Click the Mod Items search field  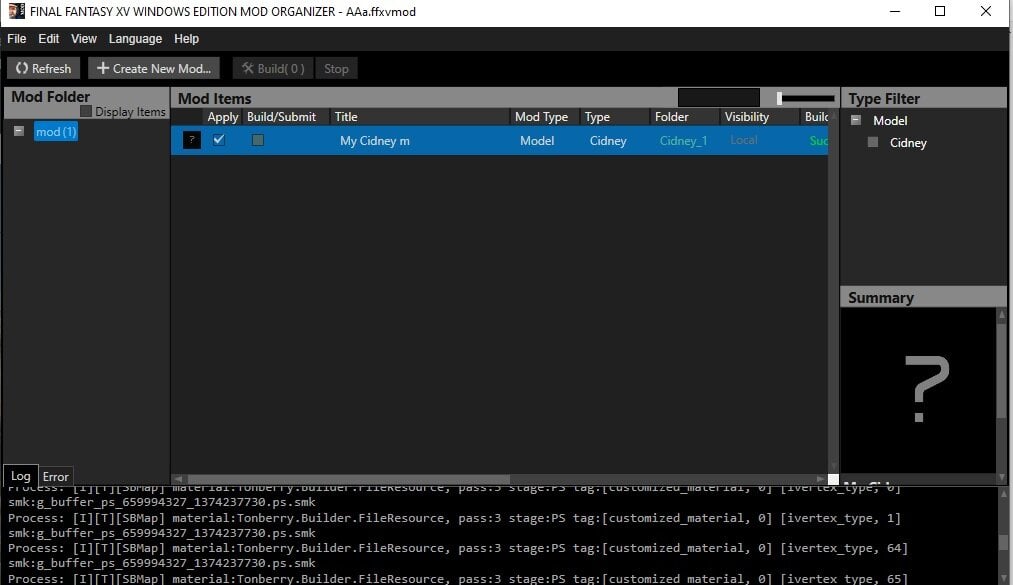click(718, 98)
